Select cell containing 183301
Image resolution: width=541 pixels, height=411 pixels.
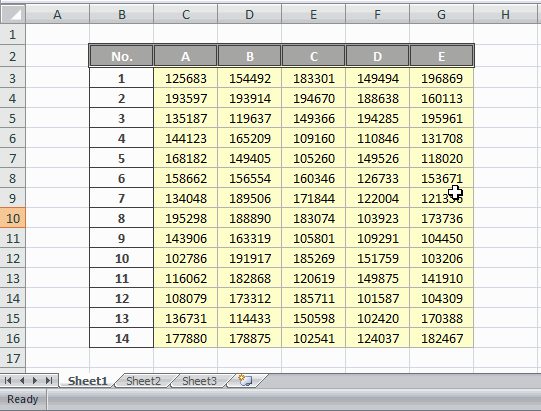(x=313, y=78)
